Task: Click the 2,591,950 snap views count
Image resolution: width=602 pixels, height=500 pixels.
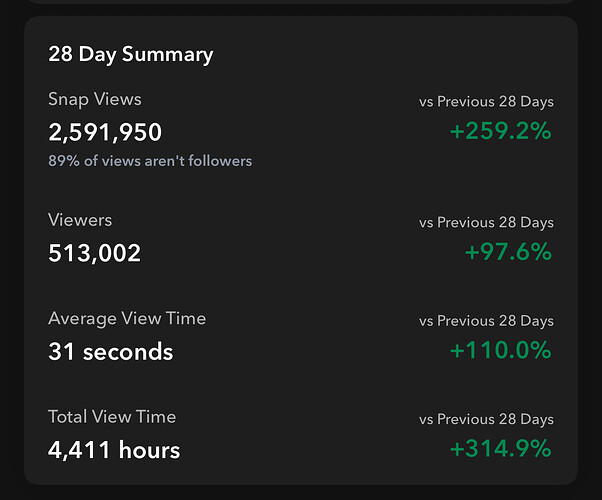Action: tap(105, 132)
